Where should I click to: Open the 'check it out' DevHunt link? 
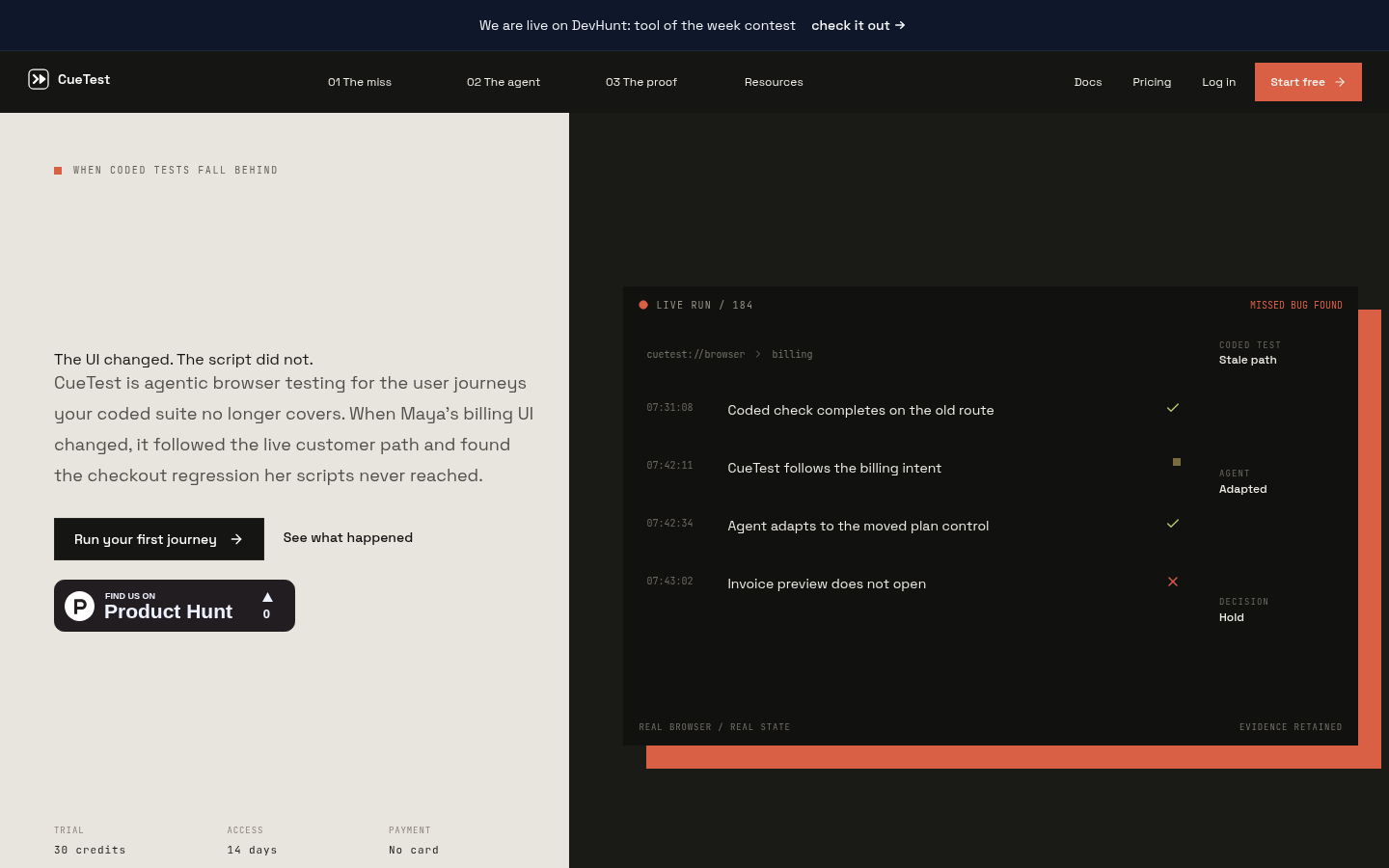858,25
